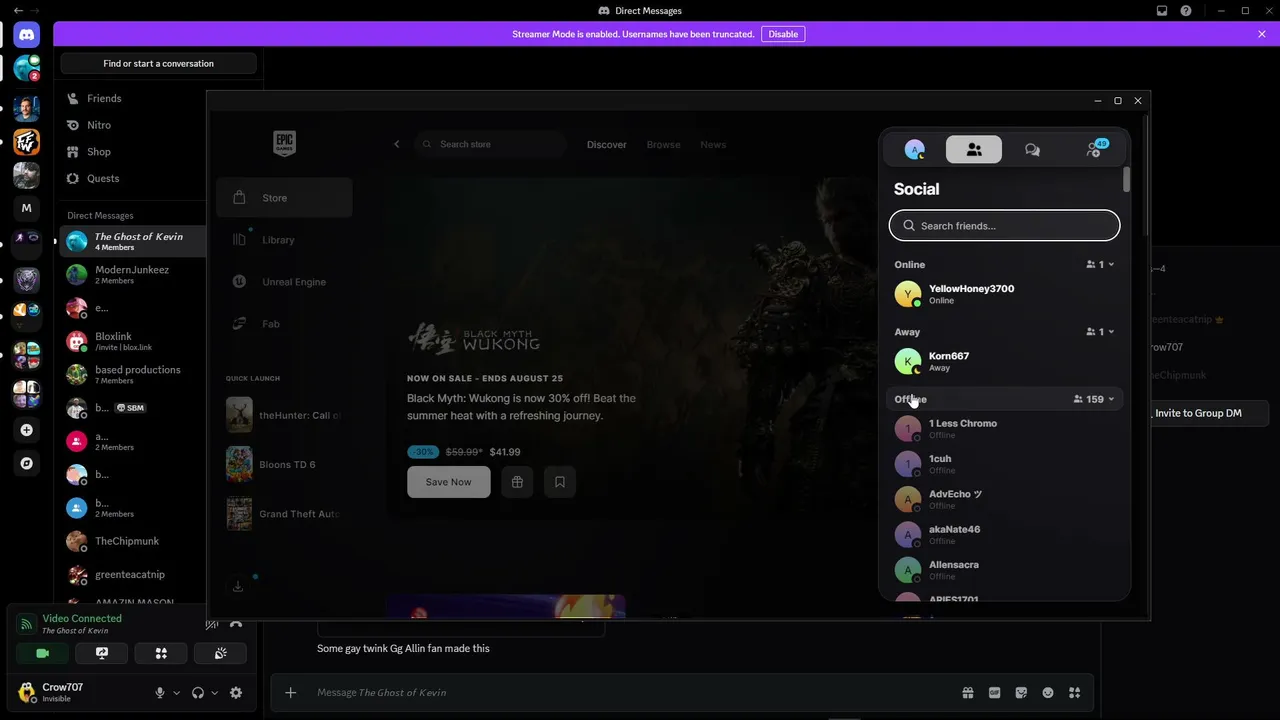Screen dimensions: 1280x720
Task: Open the ModernJunkeez group DM
Action: click(133, 274)
